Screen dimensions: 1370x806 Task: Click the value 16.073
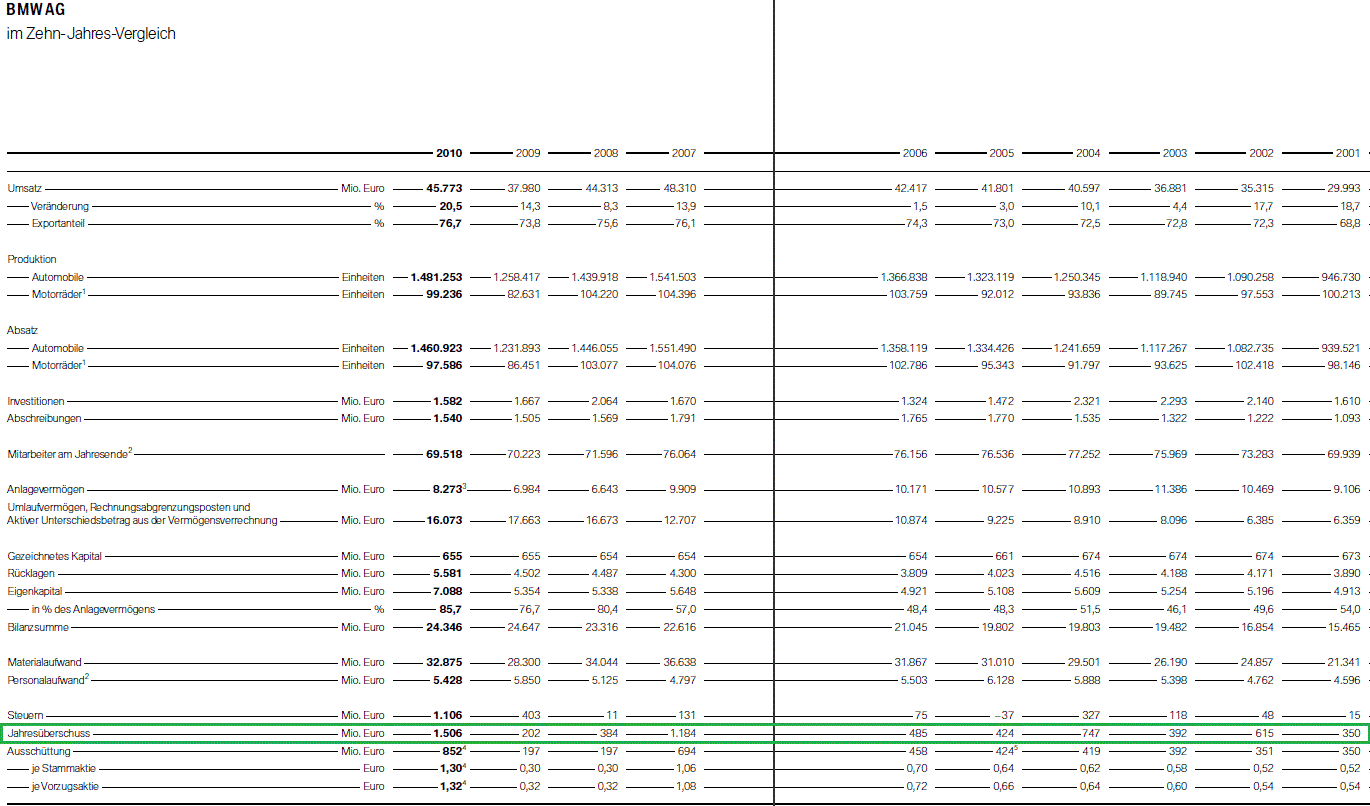(x=444, y=520)
